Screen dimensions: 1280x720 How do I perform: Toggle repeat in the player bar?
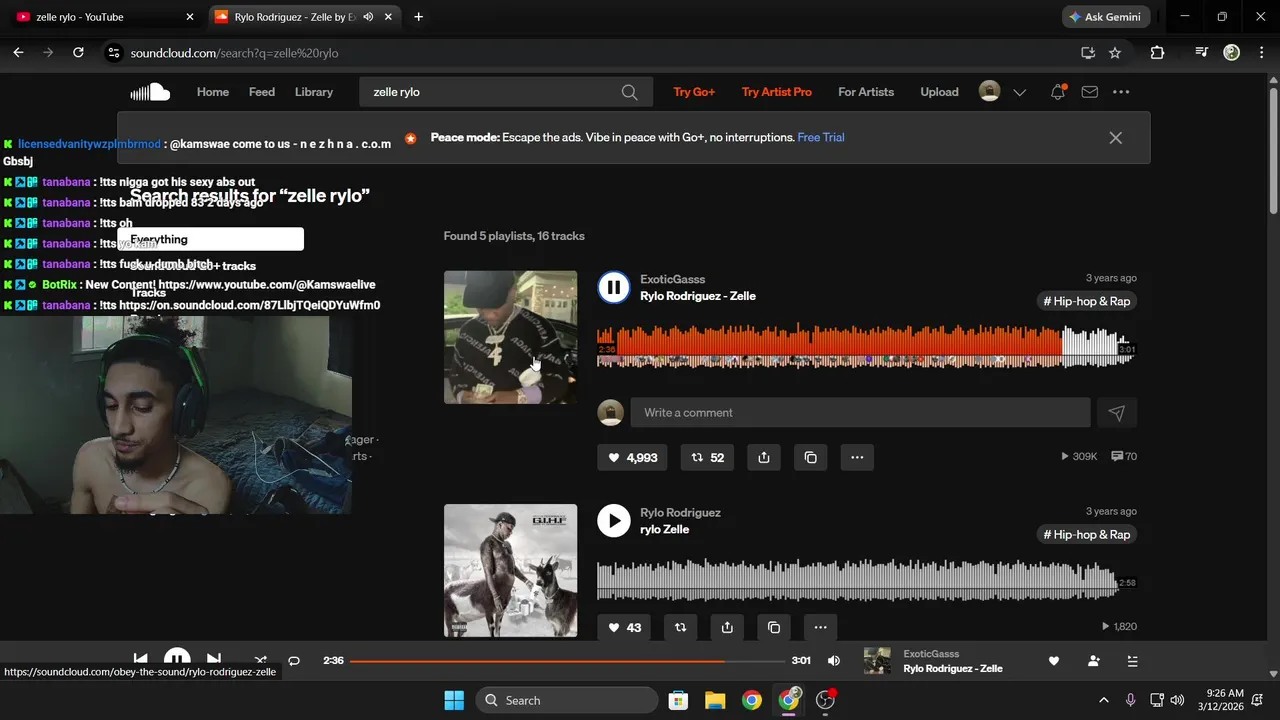point(294,660)
